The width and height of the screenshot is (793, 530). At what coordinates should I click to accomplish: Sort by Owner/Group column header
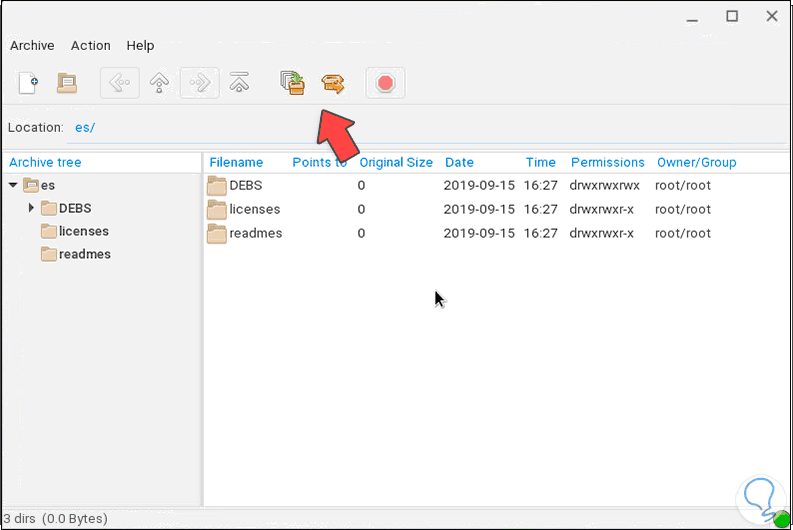(696, 162)
